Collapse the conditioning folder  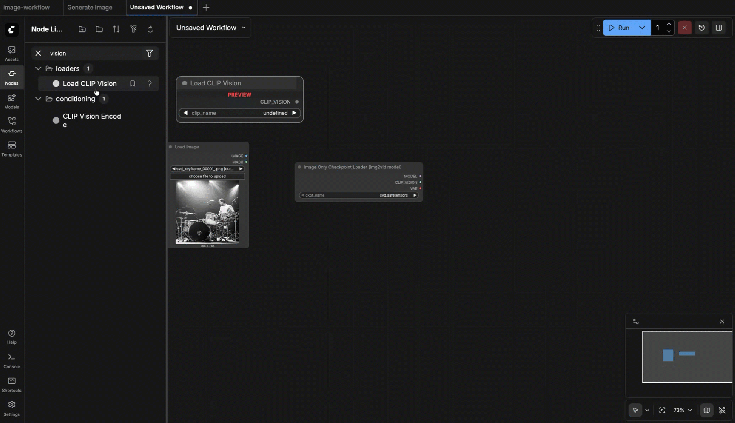(x=38, y=99)
